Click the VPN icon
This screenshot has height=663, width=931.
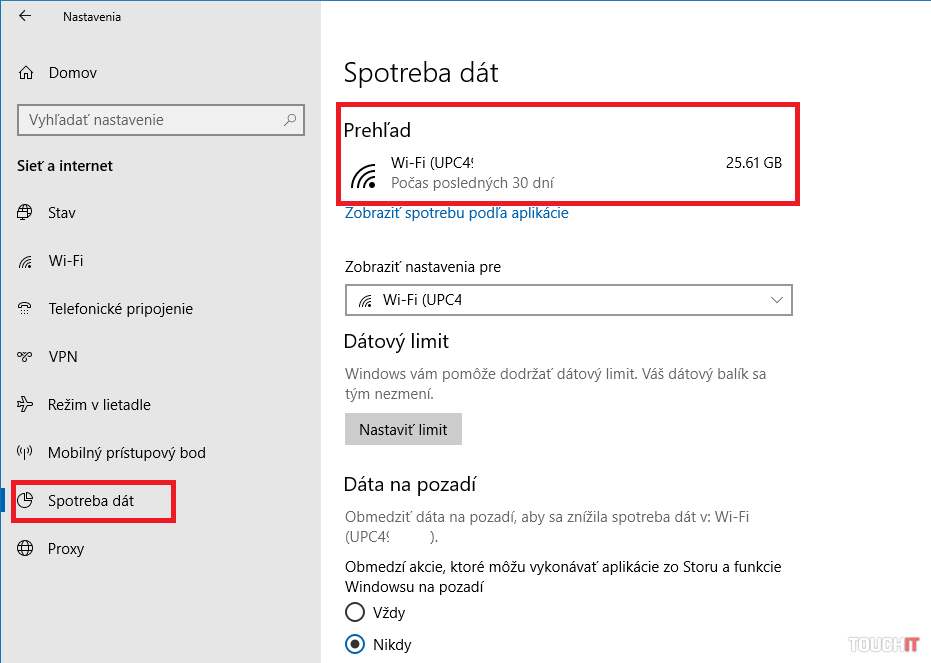coord(26,357)
